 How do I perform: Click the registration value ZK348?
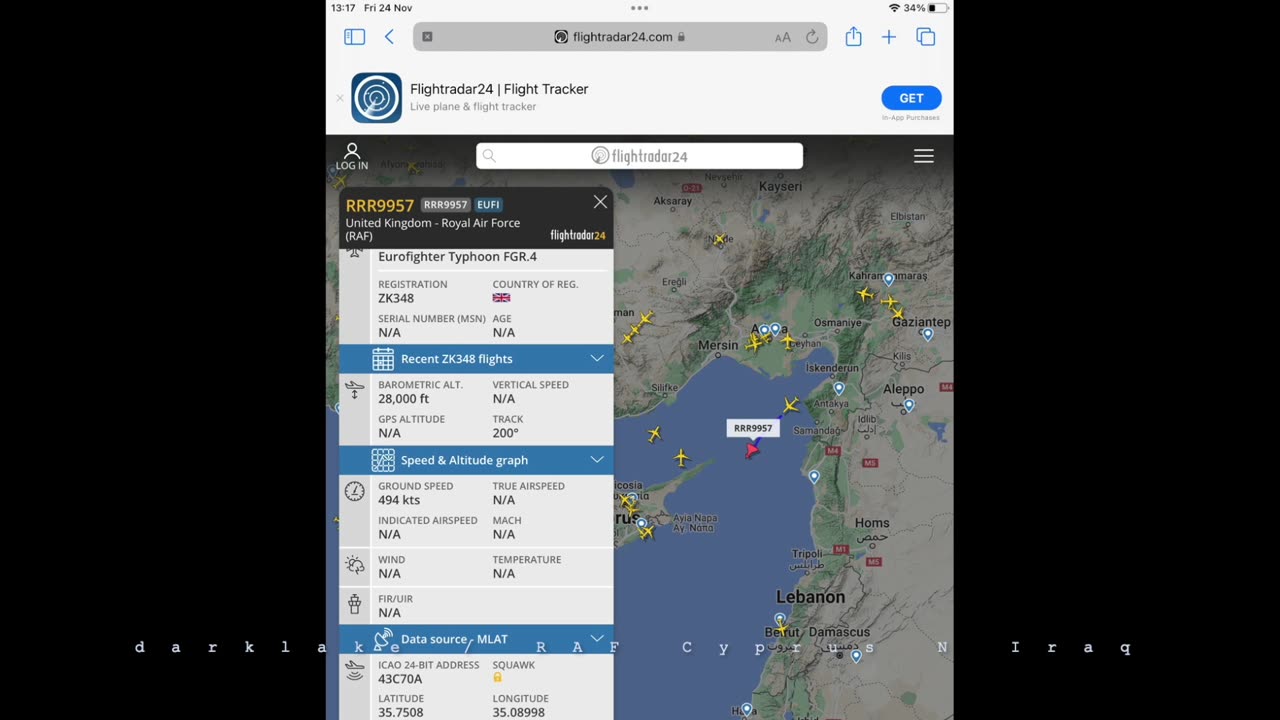click(396, 298)
